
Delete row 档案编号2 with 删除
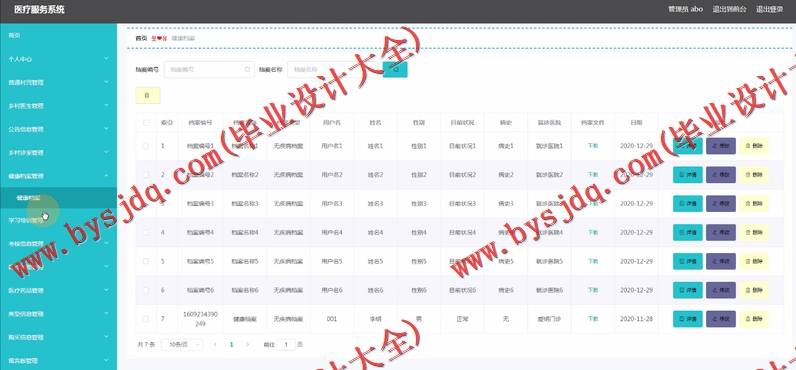754,175
